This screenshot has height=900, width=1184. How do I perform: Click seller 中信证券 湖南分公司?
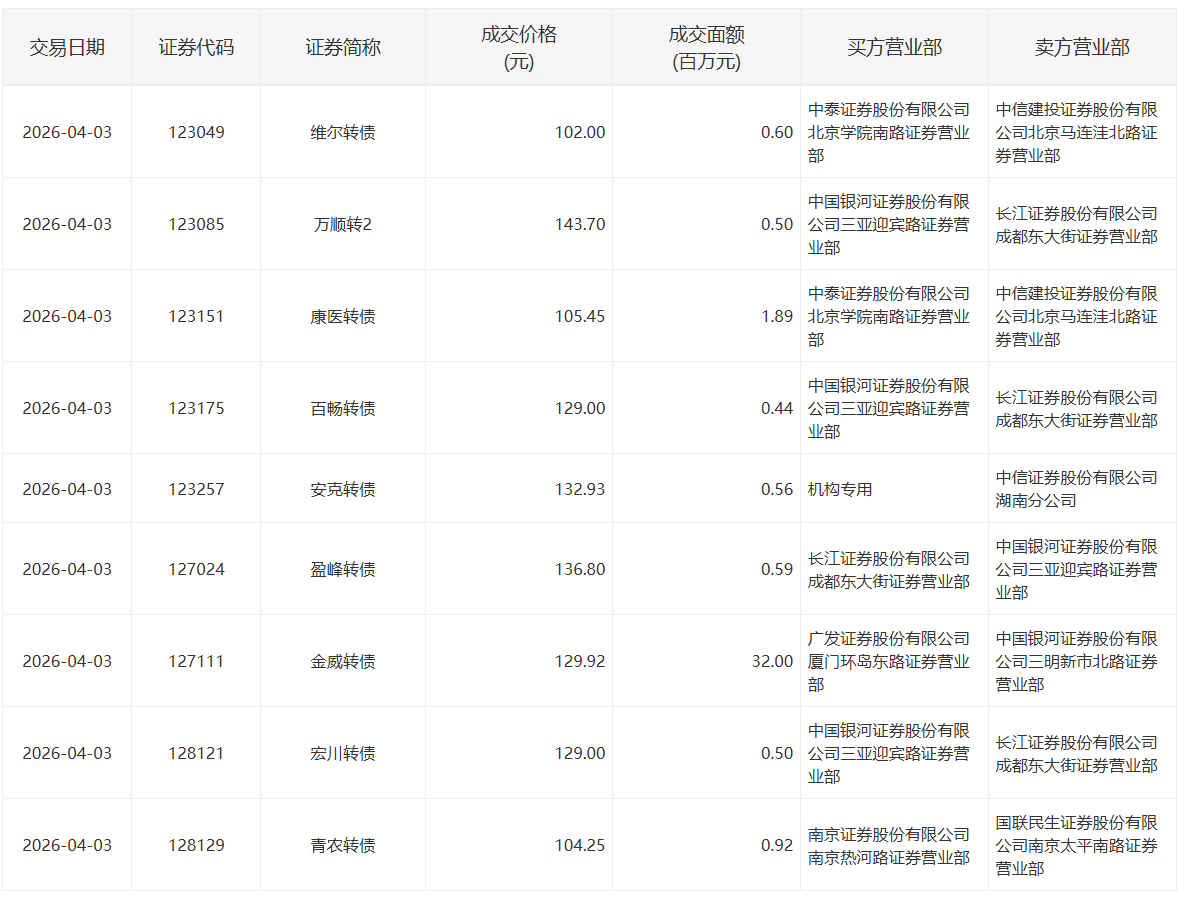coord(1076,489)
